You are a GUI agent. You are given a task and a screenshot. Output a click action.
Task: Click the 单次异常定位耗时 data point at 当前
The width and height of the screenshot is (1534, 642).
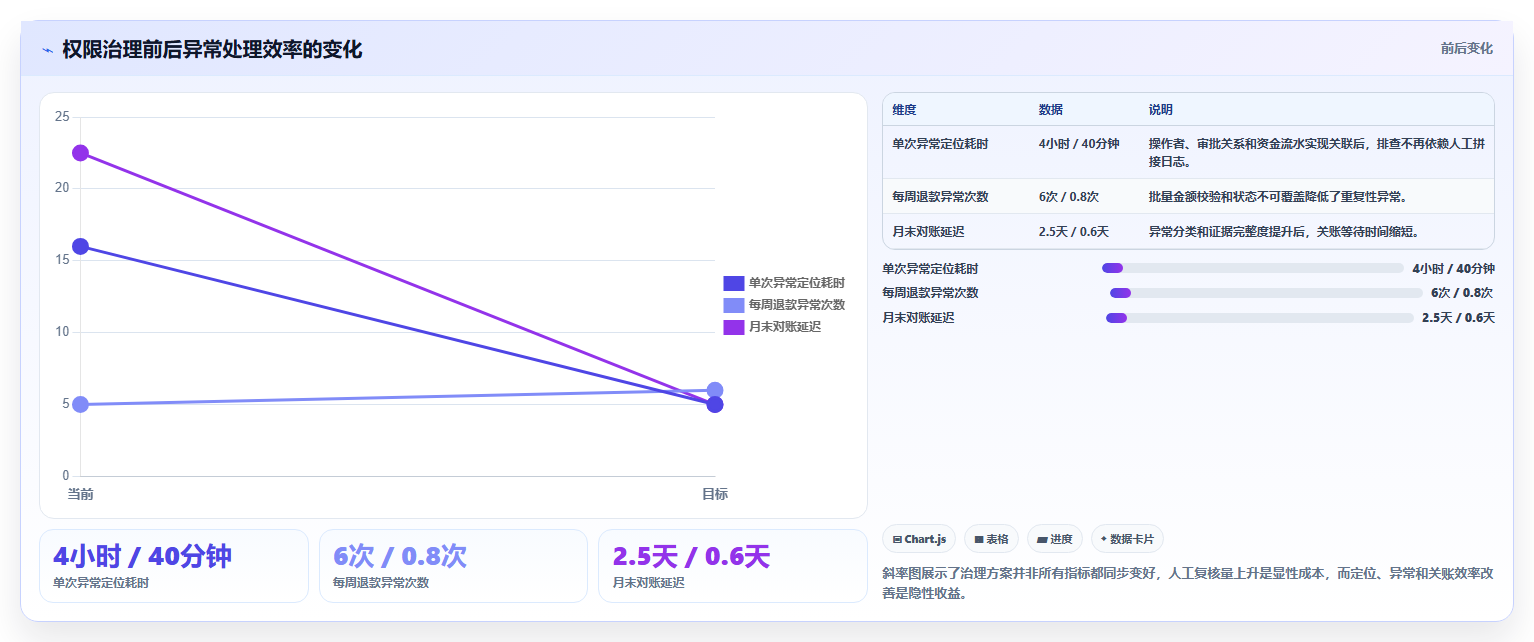[80, 246]
